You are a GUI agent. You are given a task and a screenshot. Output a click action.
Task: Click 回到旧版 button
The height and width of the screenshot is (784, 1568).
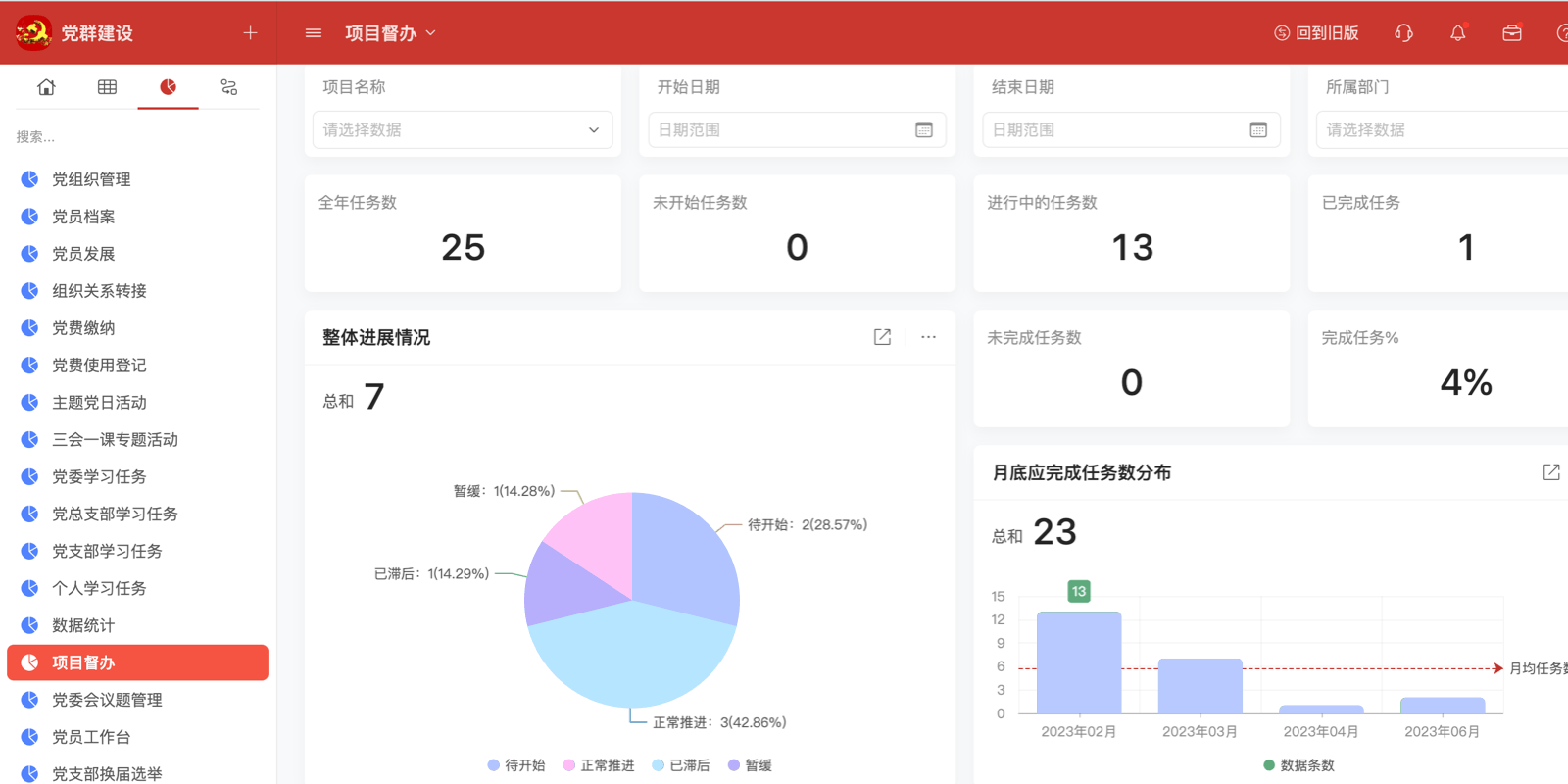(1316, 33)
